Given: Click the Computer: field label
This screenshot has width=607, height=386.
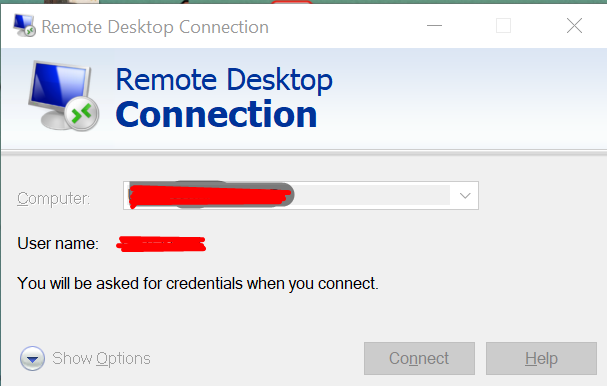Looking at the screenshot, I should 53,199.
